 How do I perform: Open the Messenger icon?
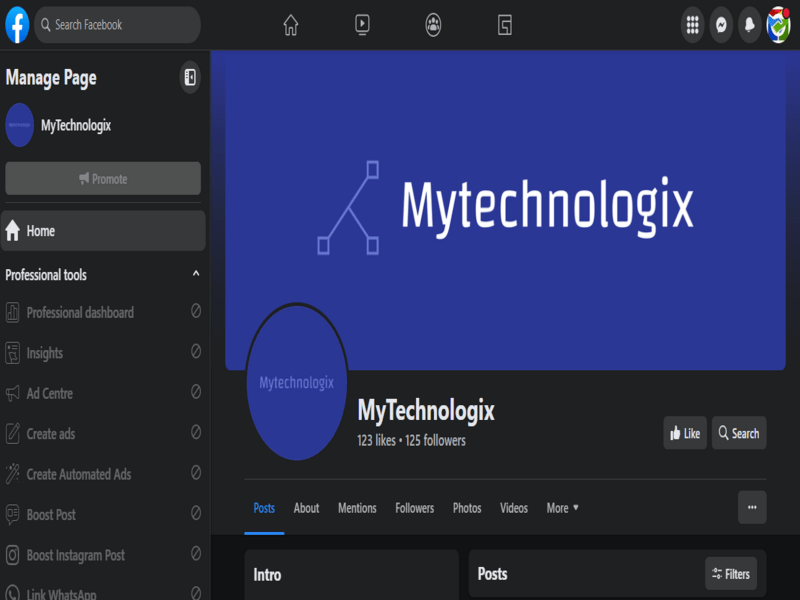click(720, 25)
